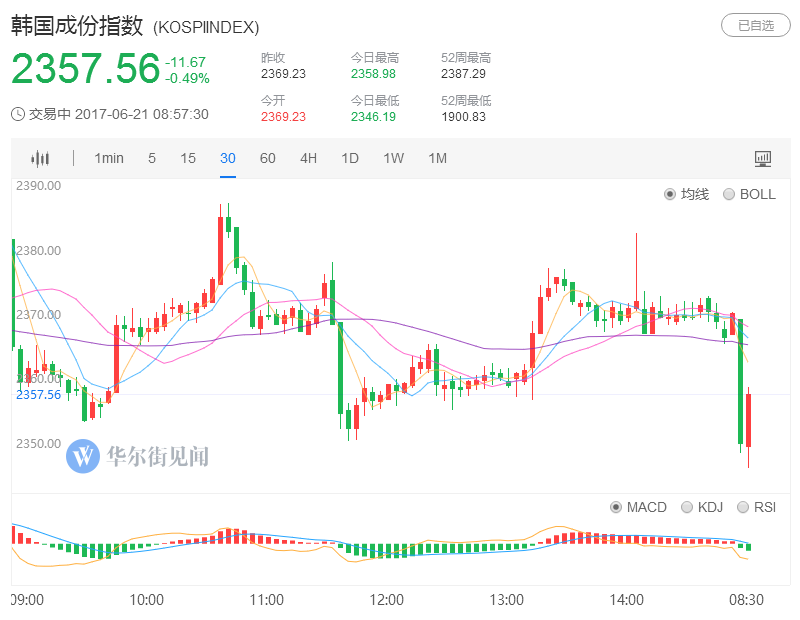Image resolution: width=800 pixels, height=620 pixels.
Task: Select the candlestick chart style icon
Action: pos(40,158)
